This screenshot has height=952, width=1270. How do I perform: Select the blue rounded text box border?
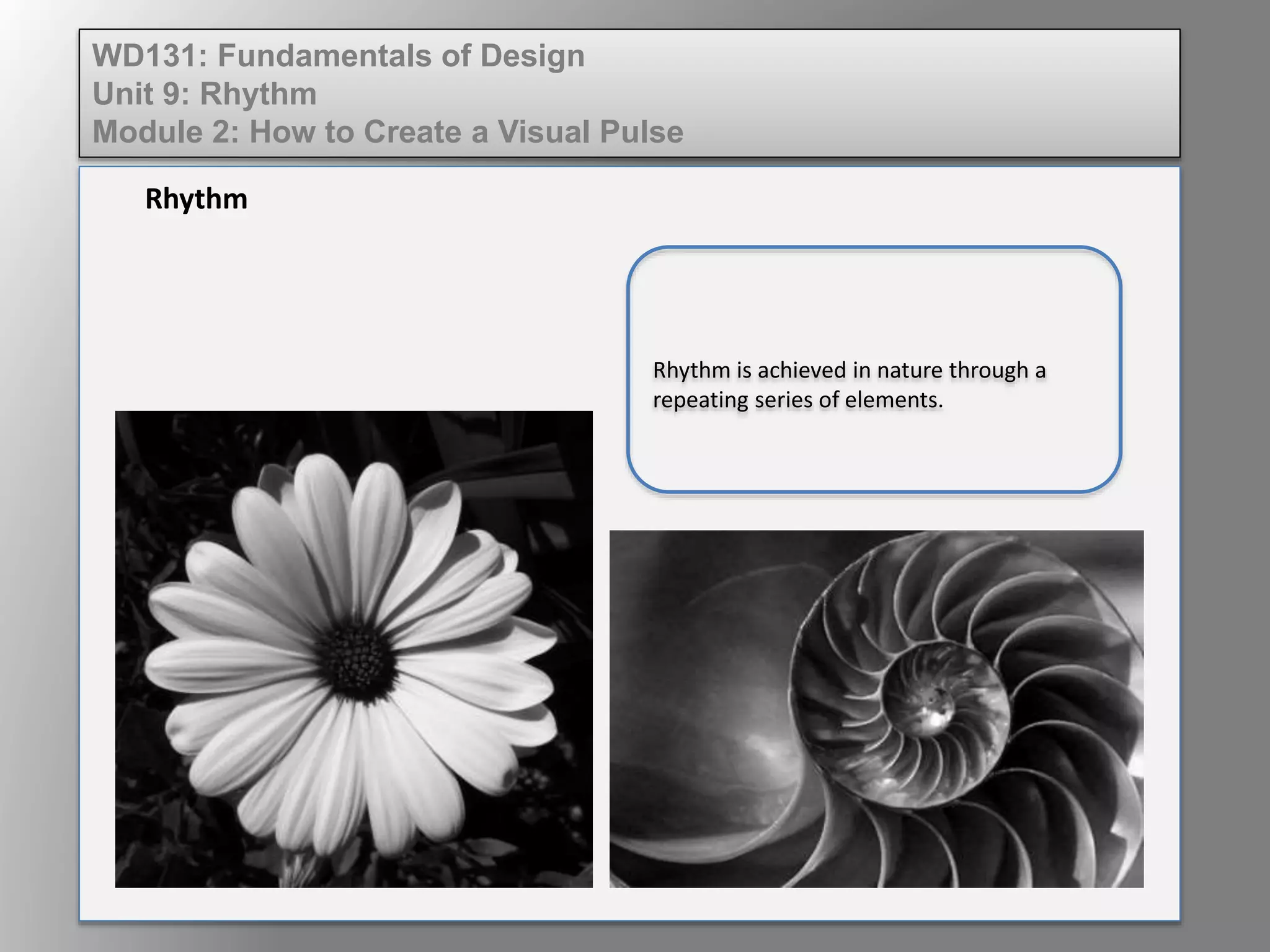628,372
